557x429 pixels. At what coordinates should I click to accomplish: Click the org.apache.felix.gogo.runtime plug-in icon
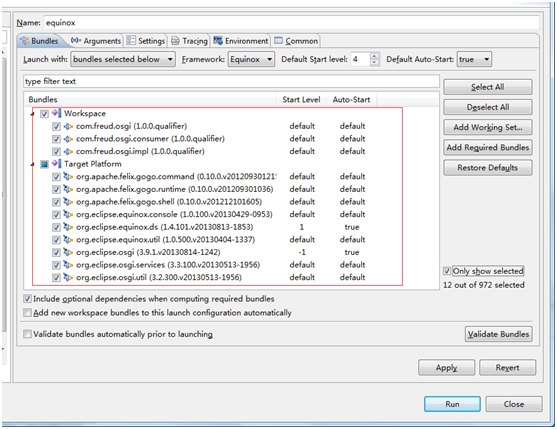tap(68, 189)
